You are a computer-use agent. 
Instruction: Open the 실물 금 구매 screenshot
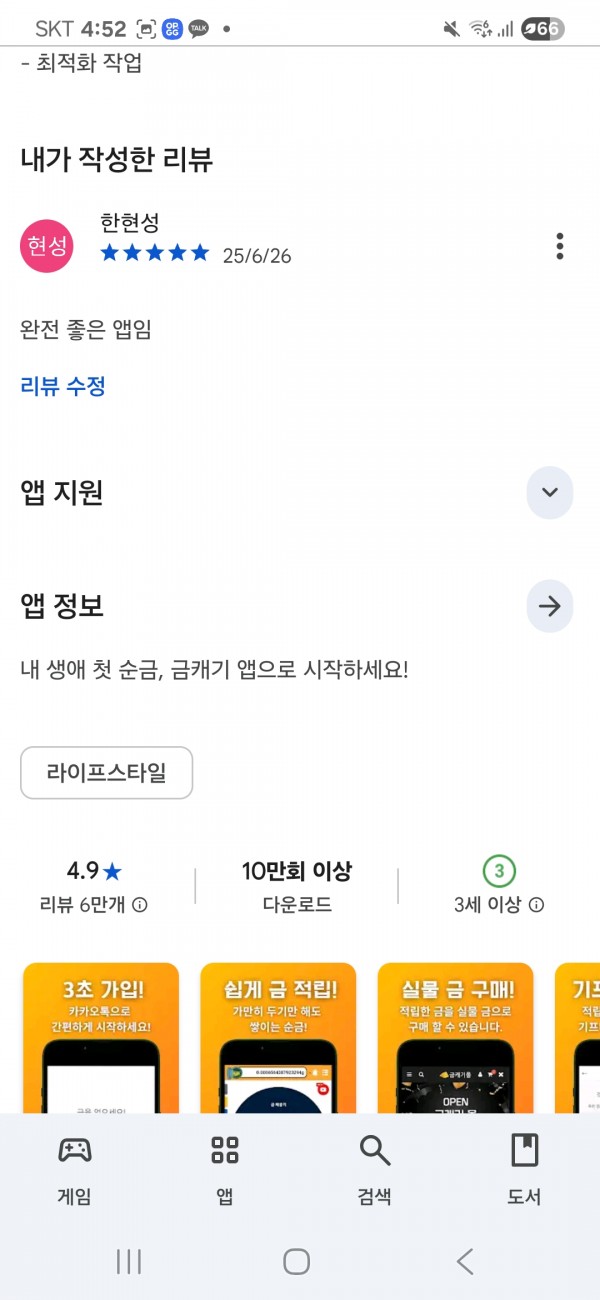455,1037
